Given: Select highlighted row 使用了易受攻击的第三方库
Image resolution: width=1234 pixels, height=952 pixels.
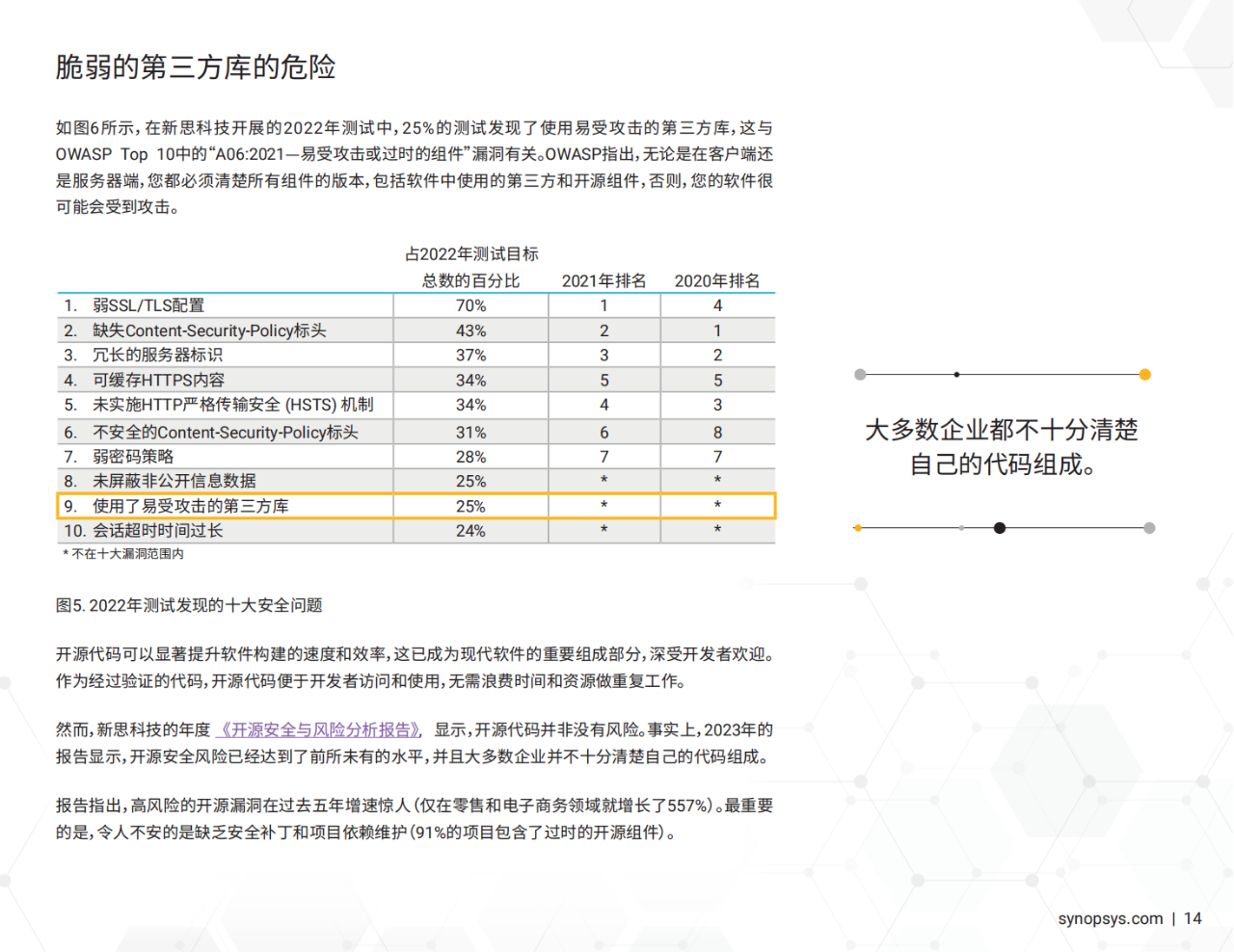Looking at the screenshot, I should tap(416, 506).
